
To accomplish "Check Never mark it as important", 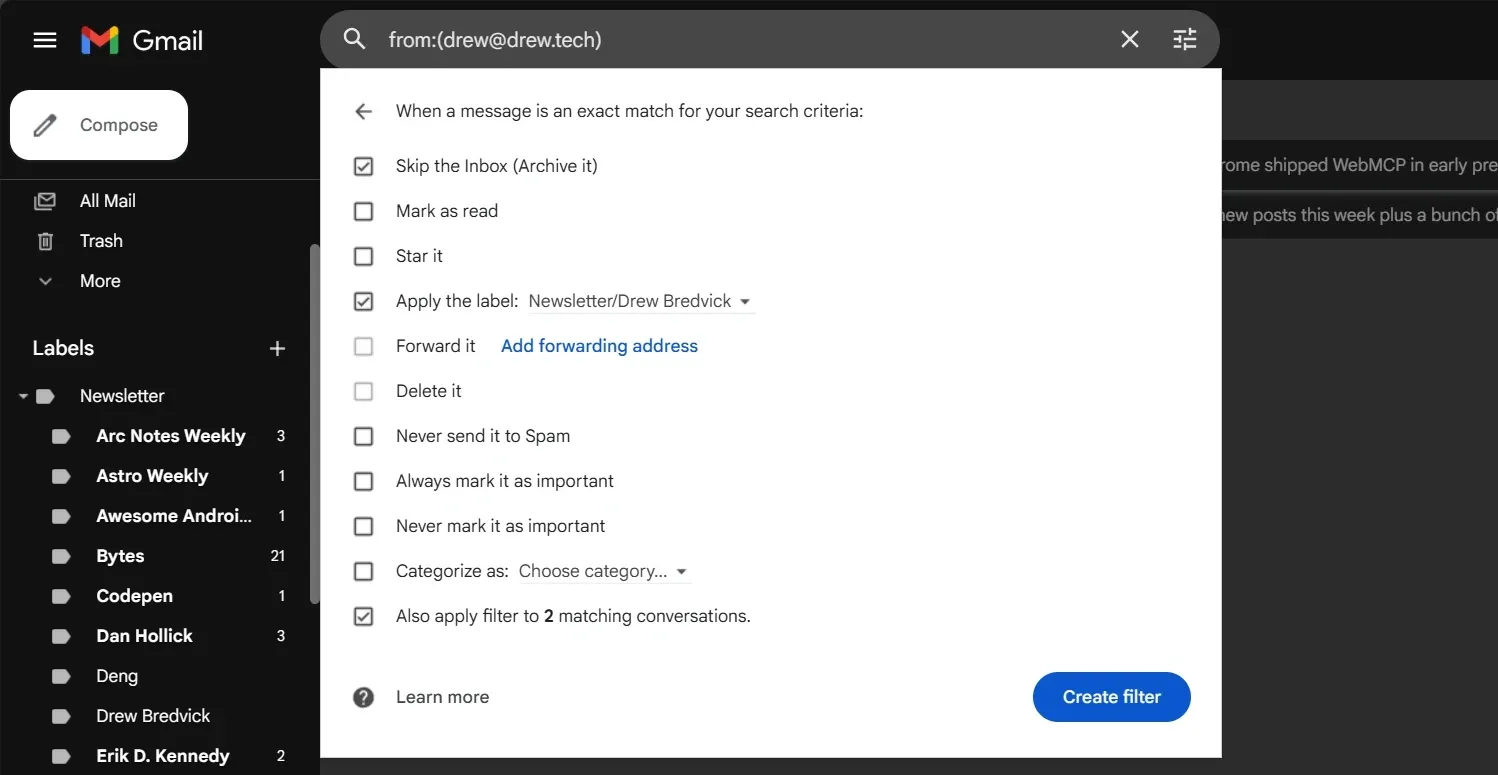I will 363,526.
